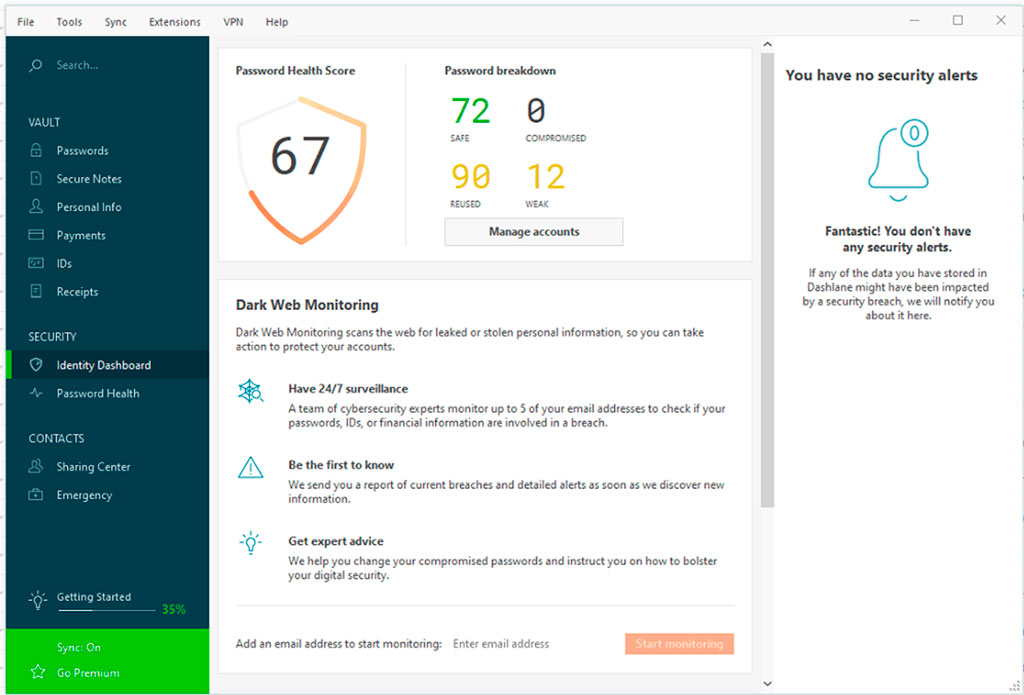Click the Sharing Center people icon
This screenshot has height=695, width=1024.
pyautogui.click(x=36, y=466)
